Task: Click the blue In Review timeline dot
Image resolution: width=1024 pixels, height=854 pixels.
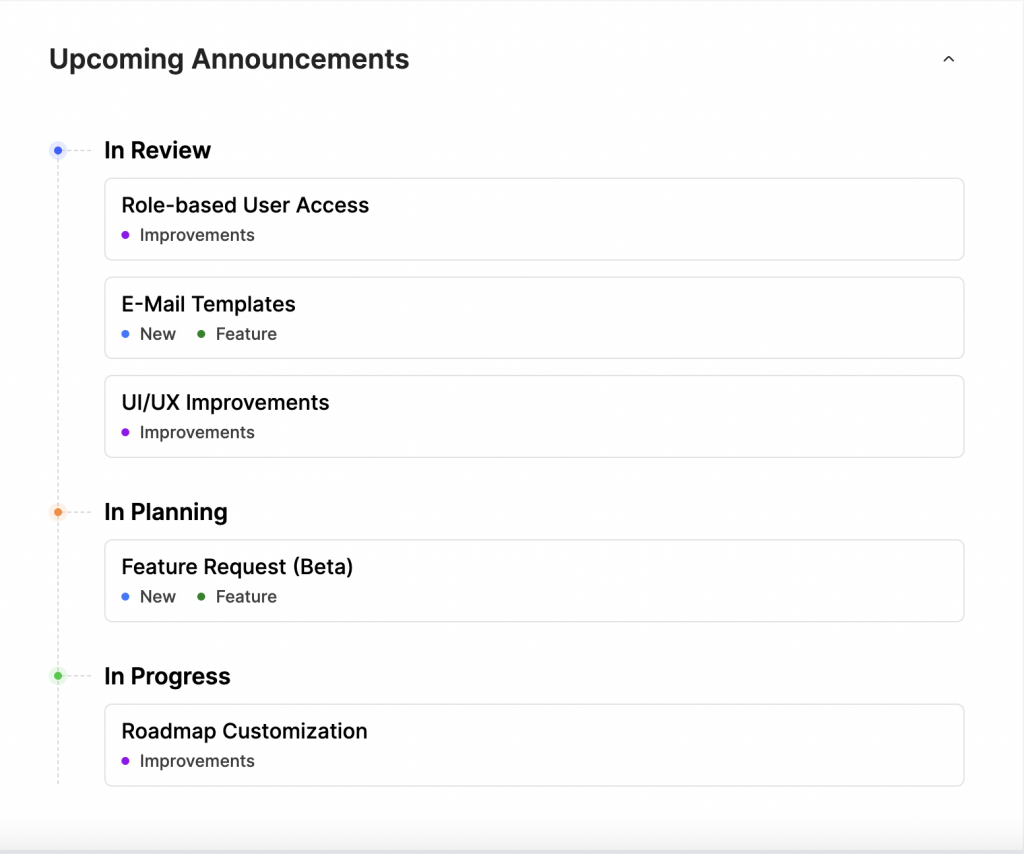Action: [x=58, y=151]
